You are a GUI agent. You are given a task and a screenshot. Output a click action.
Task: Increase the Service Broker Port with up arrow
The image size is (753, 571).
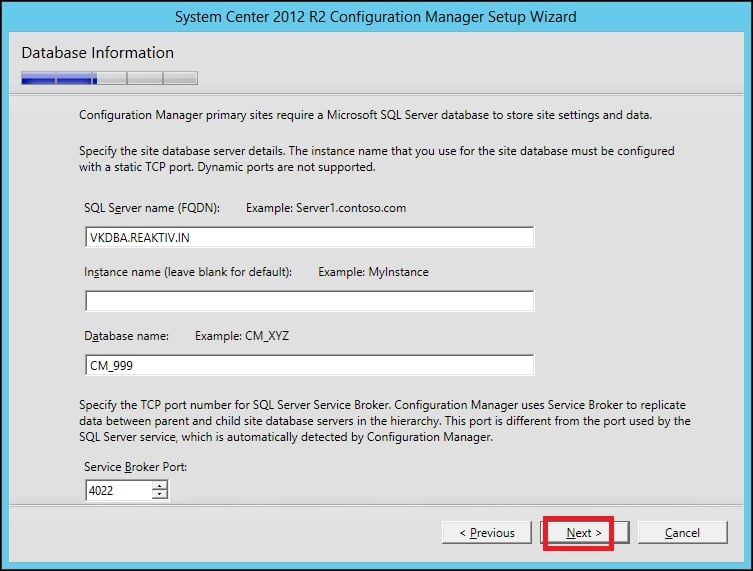[x=159, y=486]
